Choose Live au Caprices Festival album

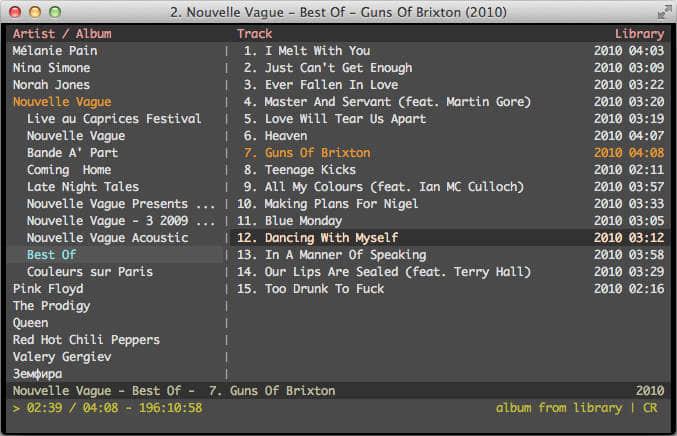point(114,119)
